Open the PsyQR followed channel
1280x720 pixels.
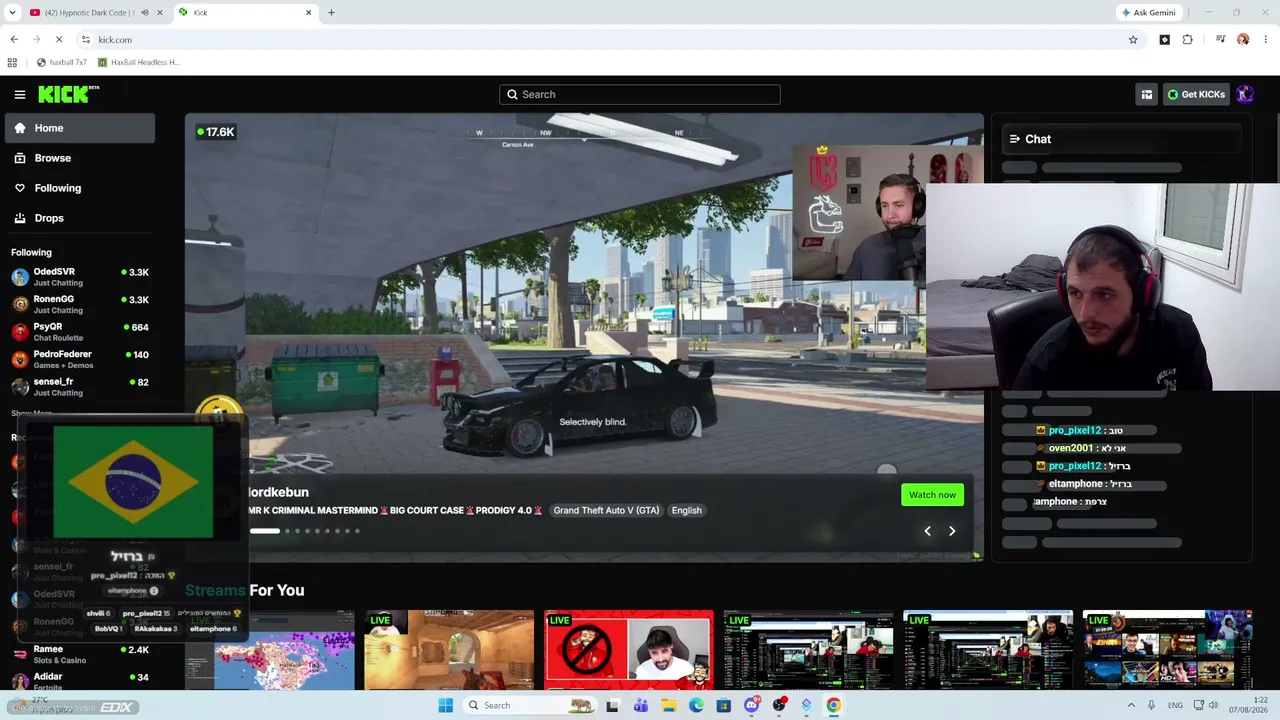coord(80,332)
